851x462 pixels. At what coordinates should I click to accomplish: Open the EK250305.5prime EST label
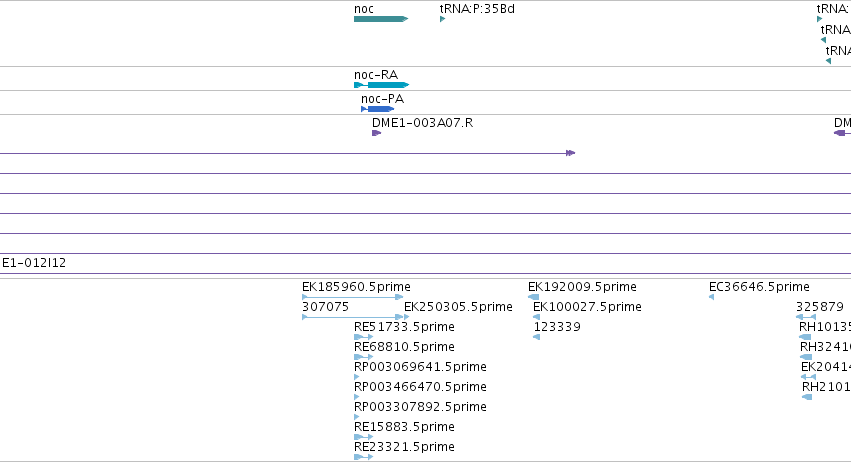(x=458, y=307)
